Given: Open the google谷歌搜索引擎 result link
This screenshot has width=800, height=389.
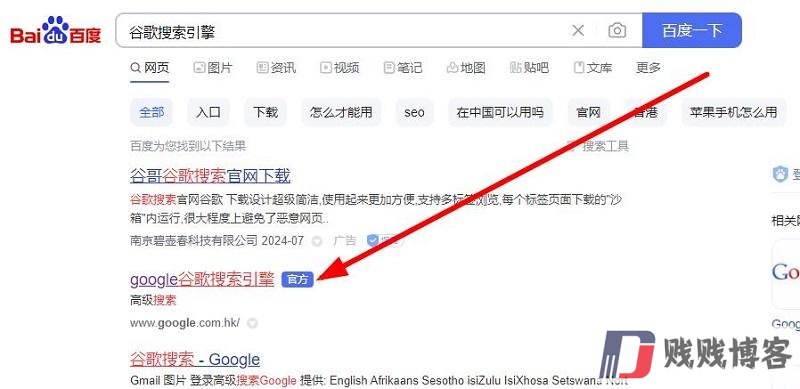Looking at the screenshot, I should tap(202, 279).
